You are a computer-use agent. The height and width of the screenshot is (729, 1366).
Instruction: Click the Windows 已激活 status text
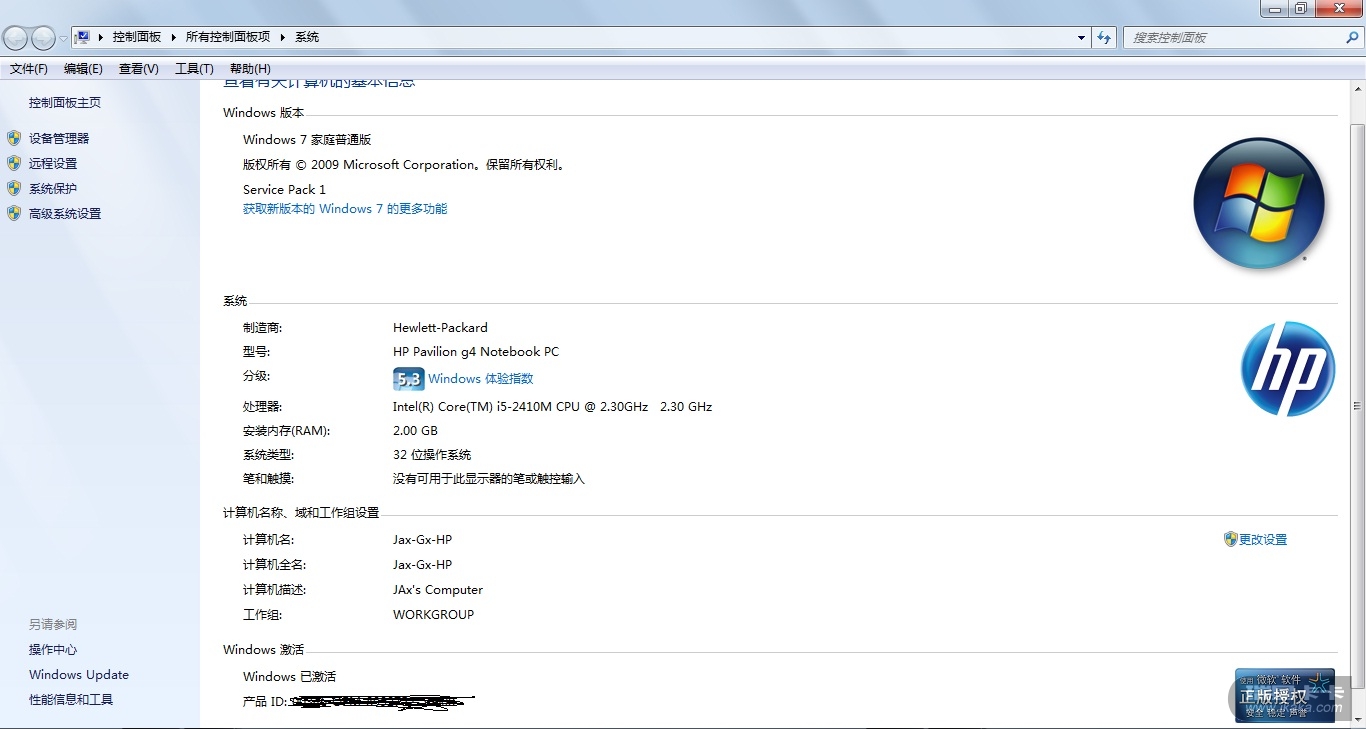pos(289,677)
